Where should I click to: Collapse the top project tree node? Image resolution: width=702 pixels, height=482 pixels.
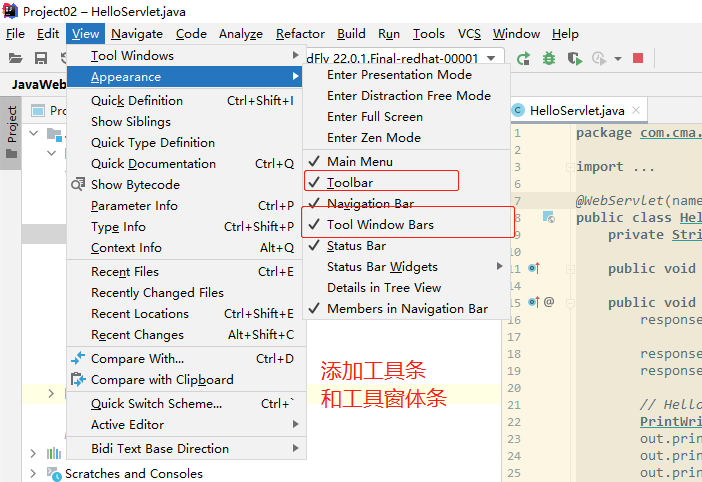click(x=34, y=133)
